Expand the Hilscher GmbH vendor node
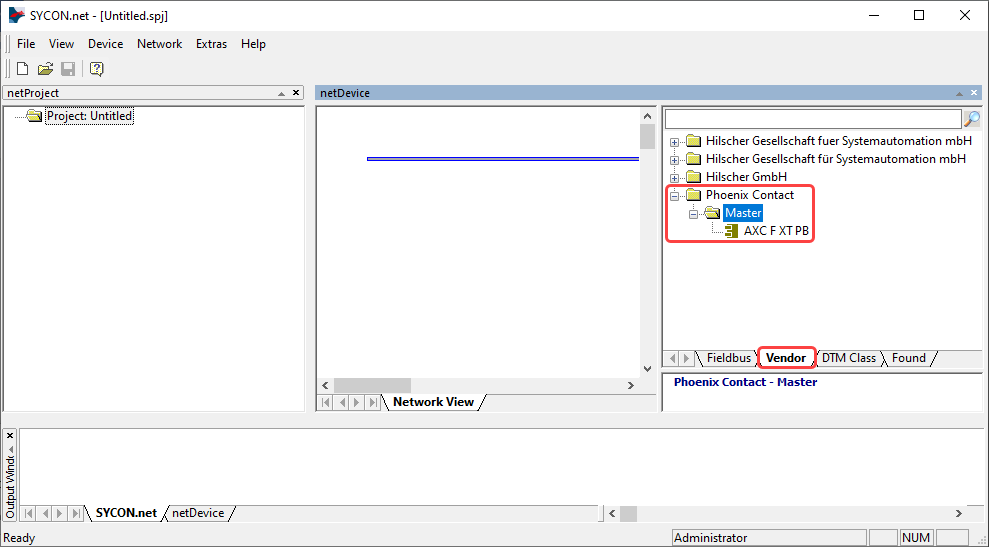The image size is (989, 547). (x=674, y=178)
